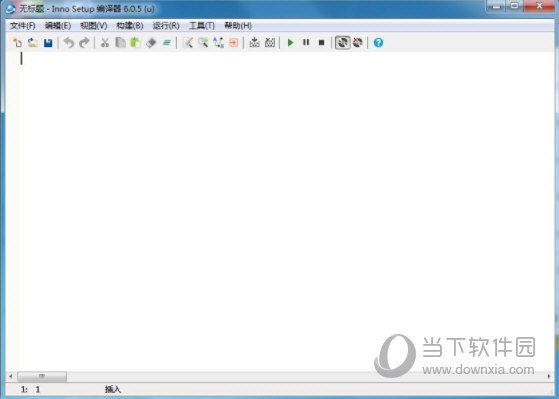Toggle the Setup run target

(343, 43)
